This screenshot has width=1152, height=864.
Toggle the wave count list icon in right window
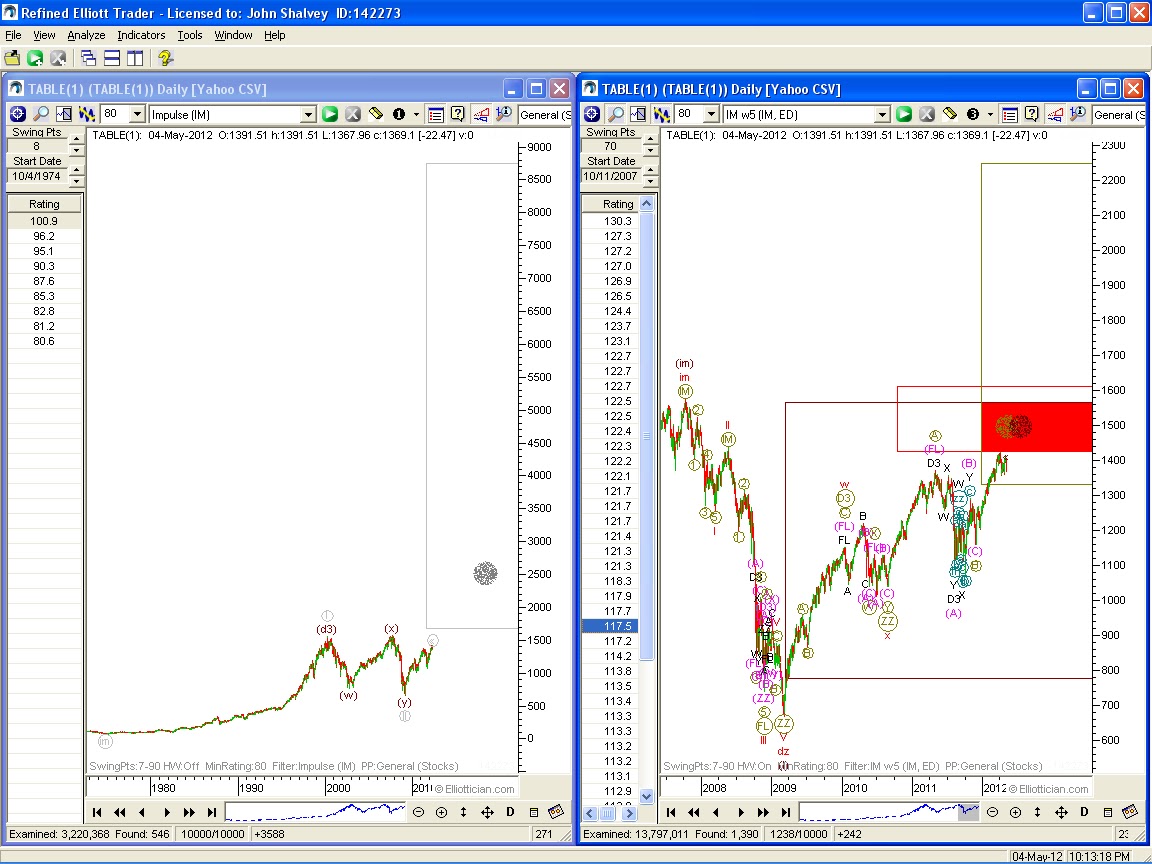(1010, 114)
